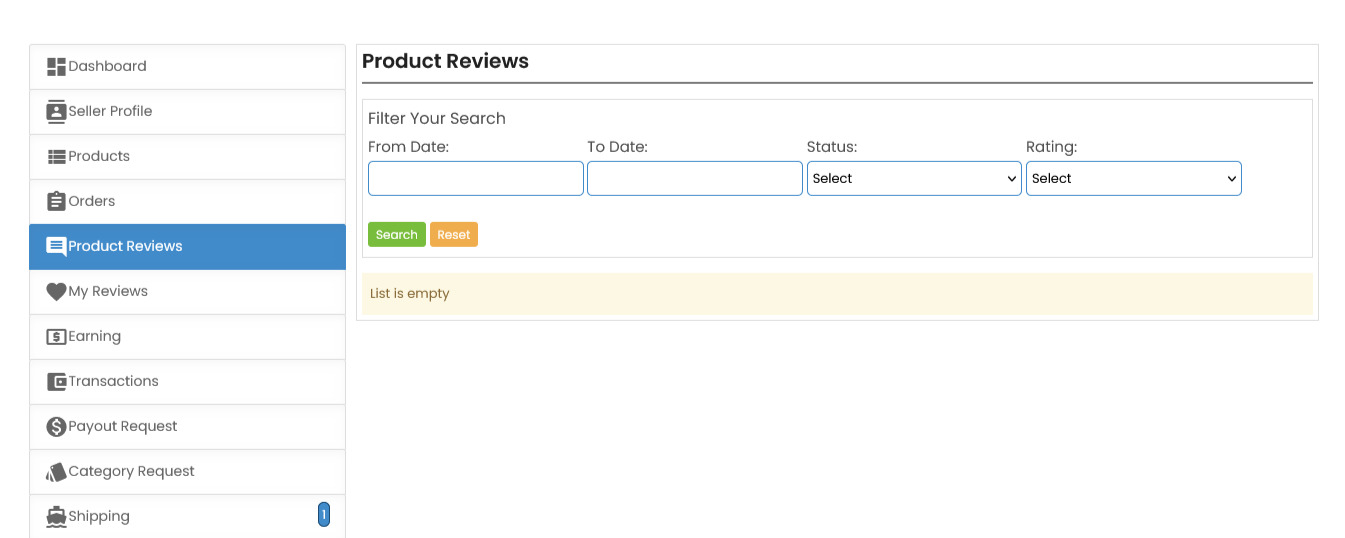
Task: Click the Category Request tags icon
Action: click(56, 472)
